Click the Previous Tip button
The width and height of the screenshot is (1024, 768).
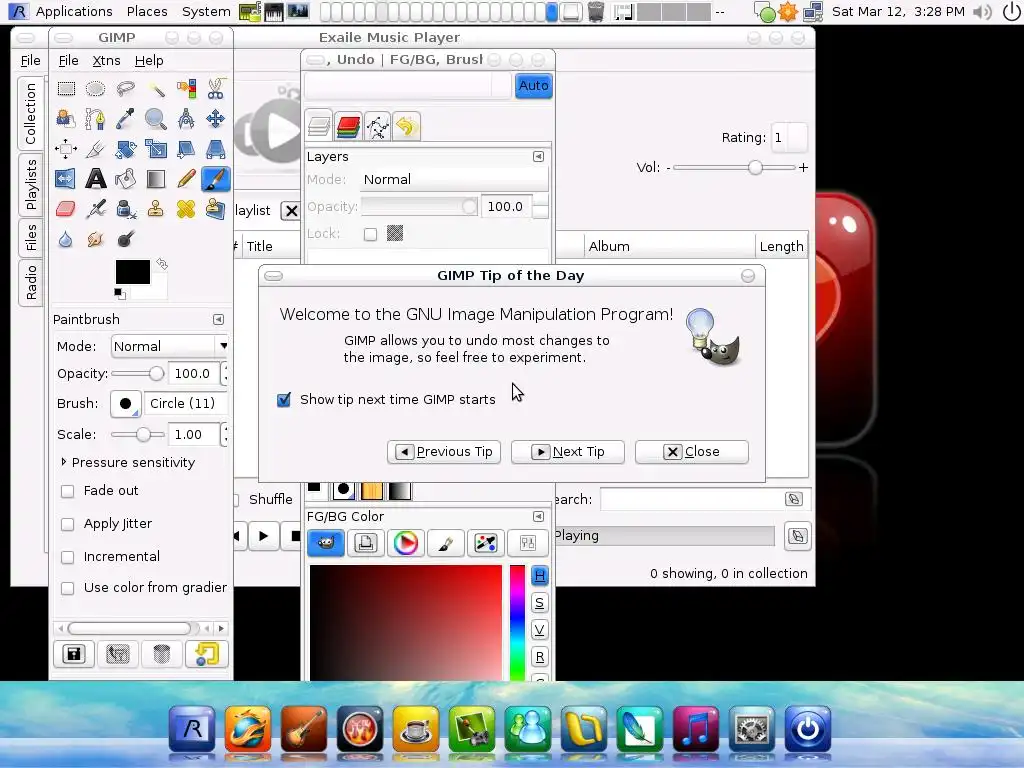pyautogui.click(x=444, y=452)
